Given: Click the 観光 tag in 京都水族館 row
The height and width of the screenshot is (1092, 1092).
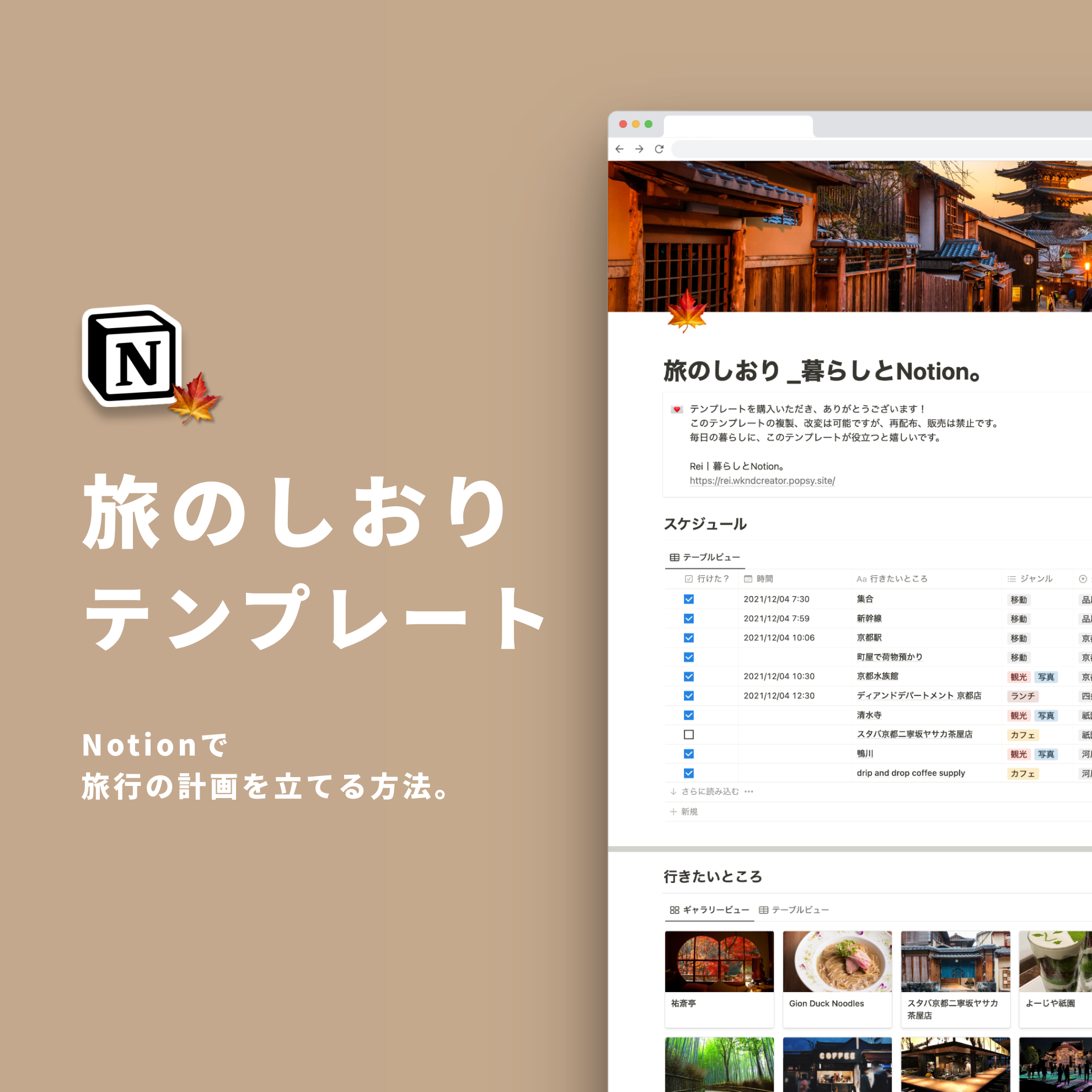Looking at the screenshot, I should pos(1019,677).
